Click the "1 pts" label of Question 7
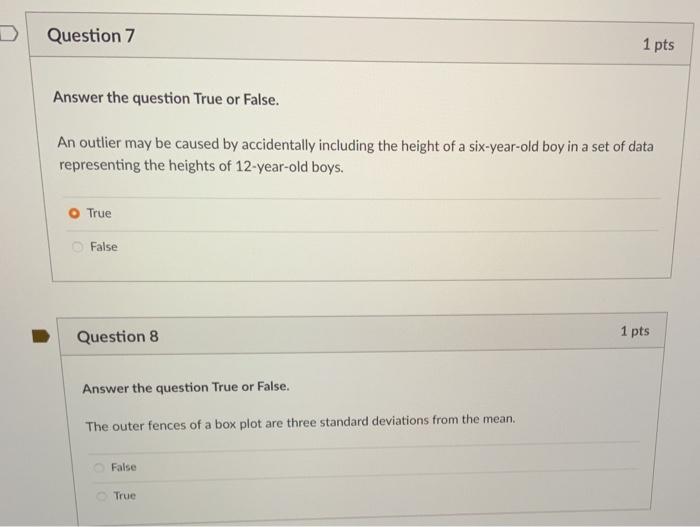The image size is (700, 527). click(x=658, y=45)
